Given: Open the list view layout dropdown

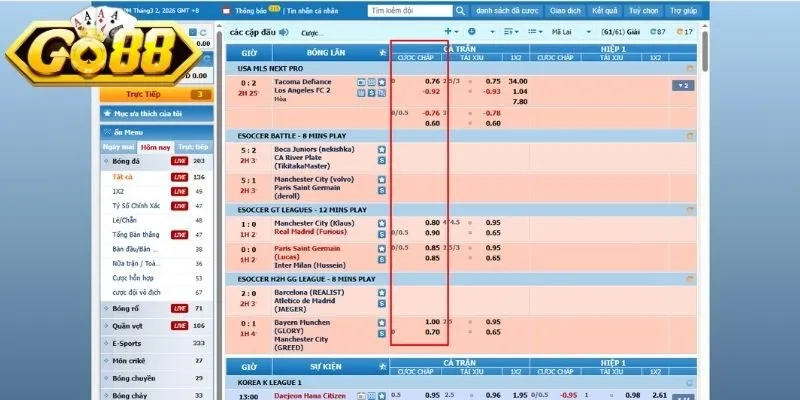Looking at the screenshot, I should [535, 32].
